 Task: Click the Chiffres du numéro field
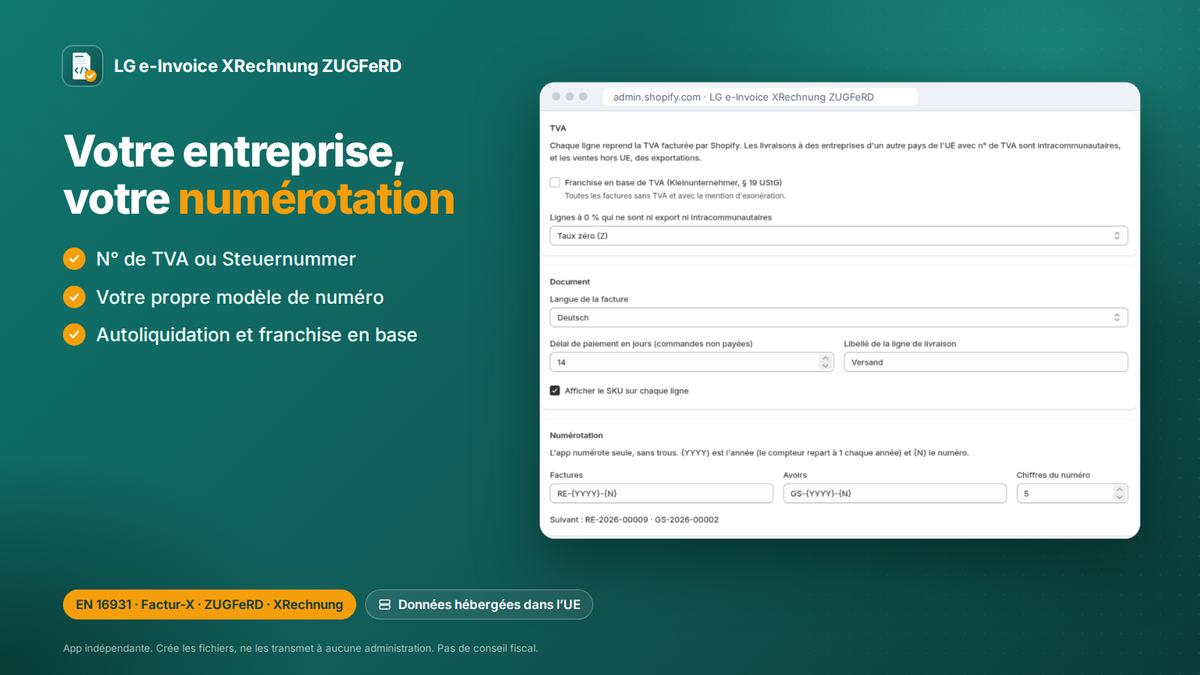(x=1072, y=493)
